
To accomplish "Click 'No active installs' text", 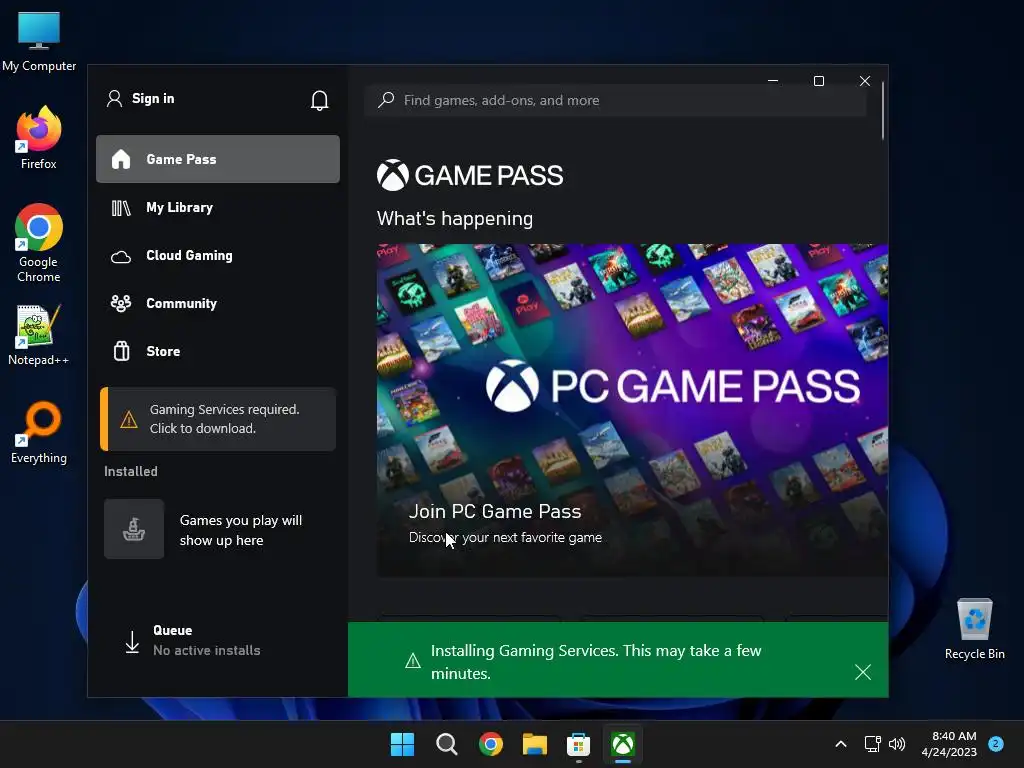I will pyautogui.click(x=206, y=650).
